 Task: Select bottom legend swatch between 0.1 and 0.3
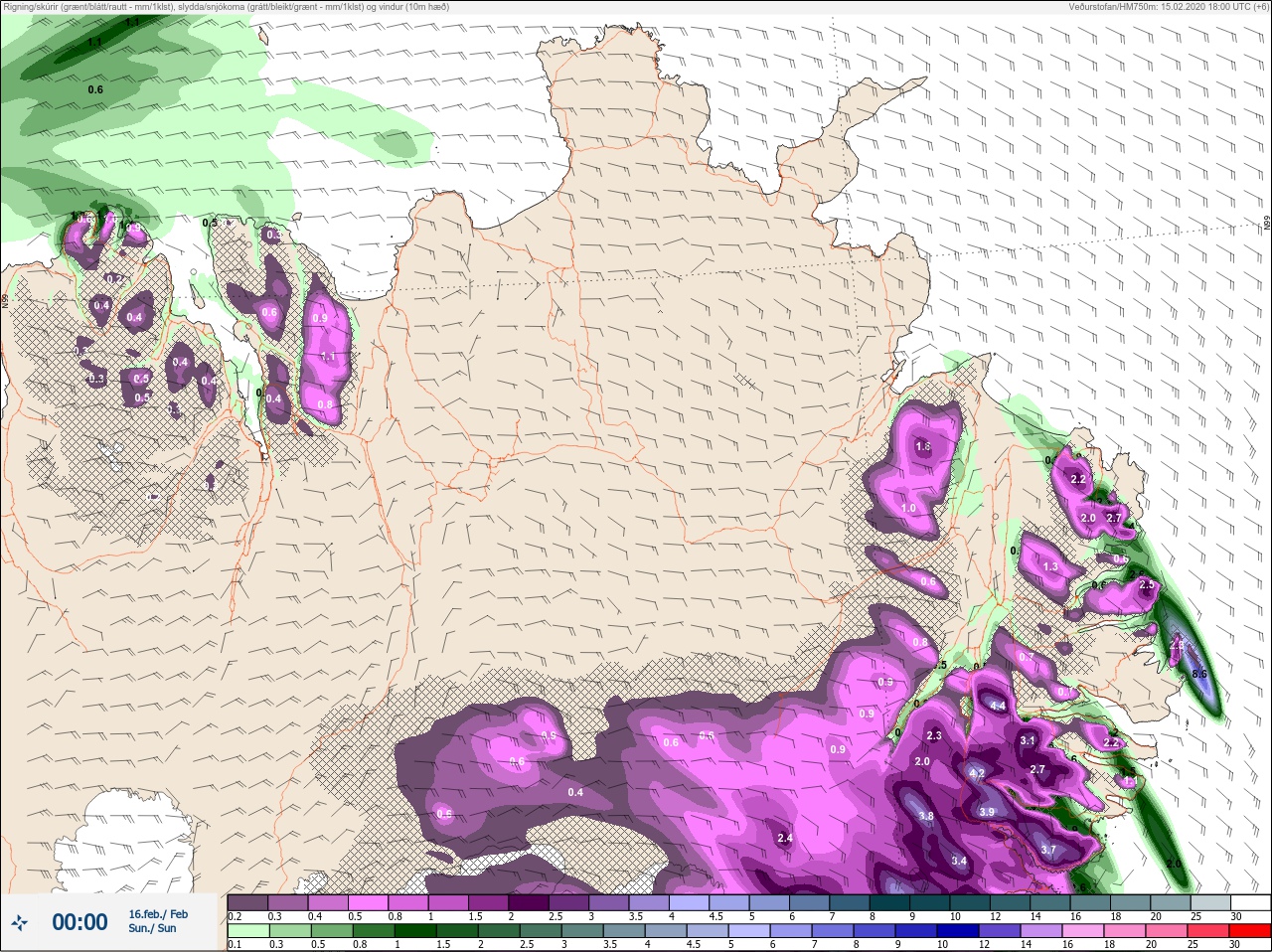(x=248, y=931)
